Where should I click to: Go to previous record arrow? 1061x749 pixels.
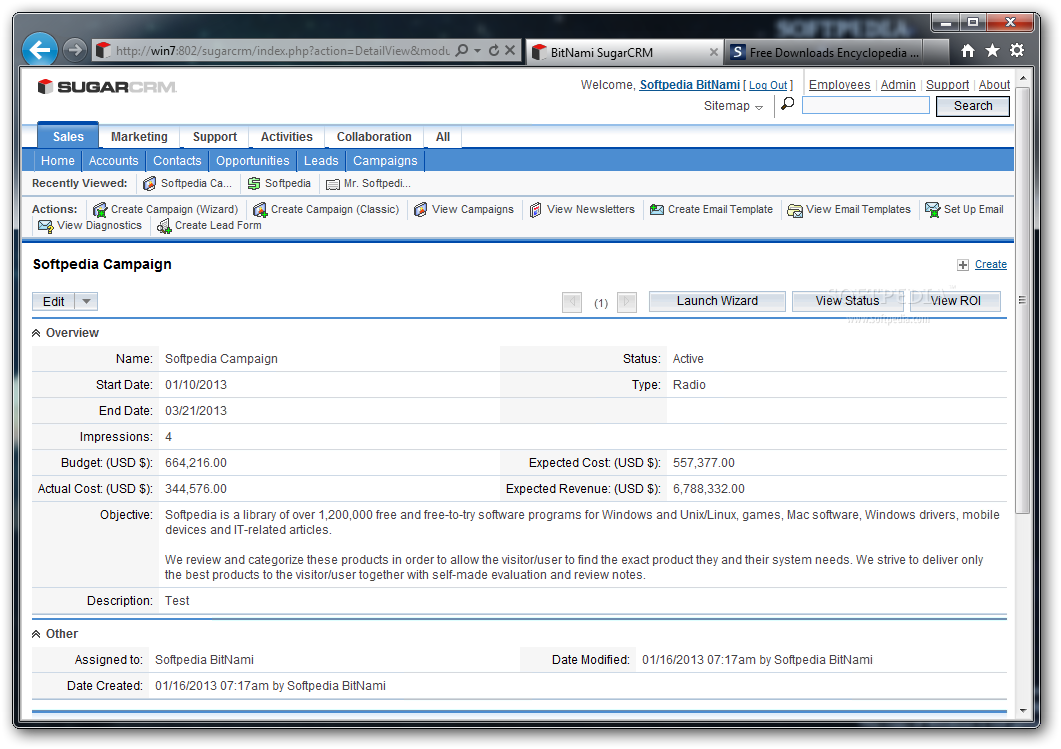coord(572,302)
